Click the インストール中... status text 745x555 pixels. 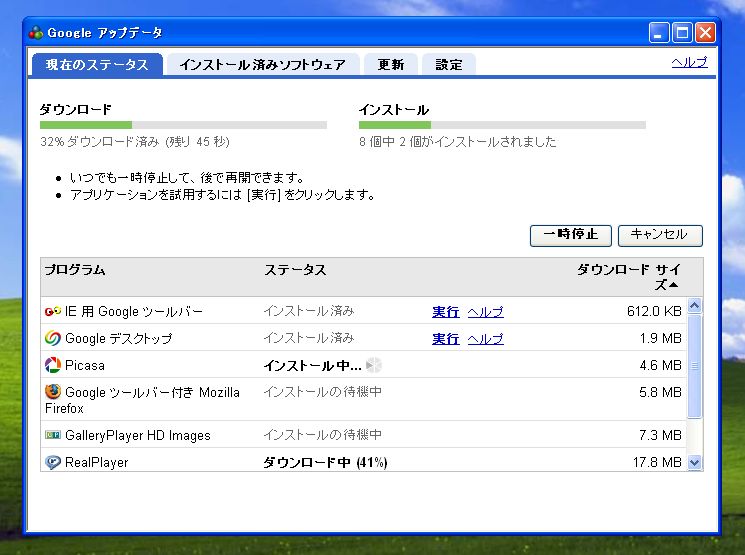pos(313,365)
